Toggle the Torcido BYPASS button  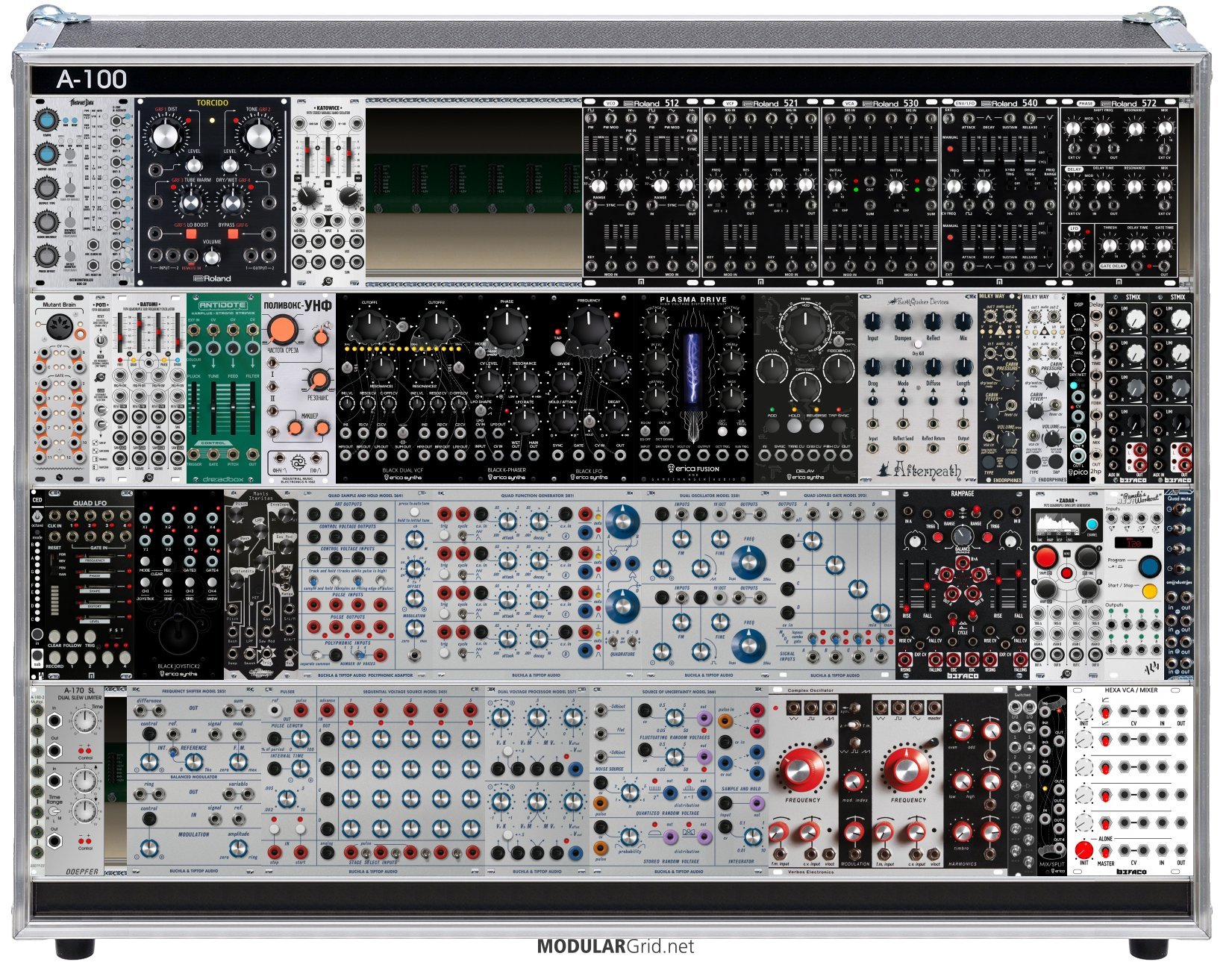(233, 234)
